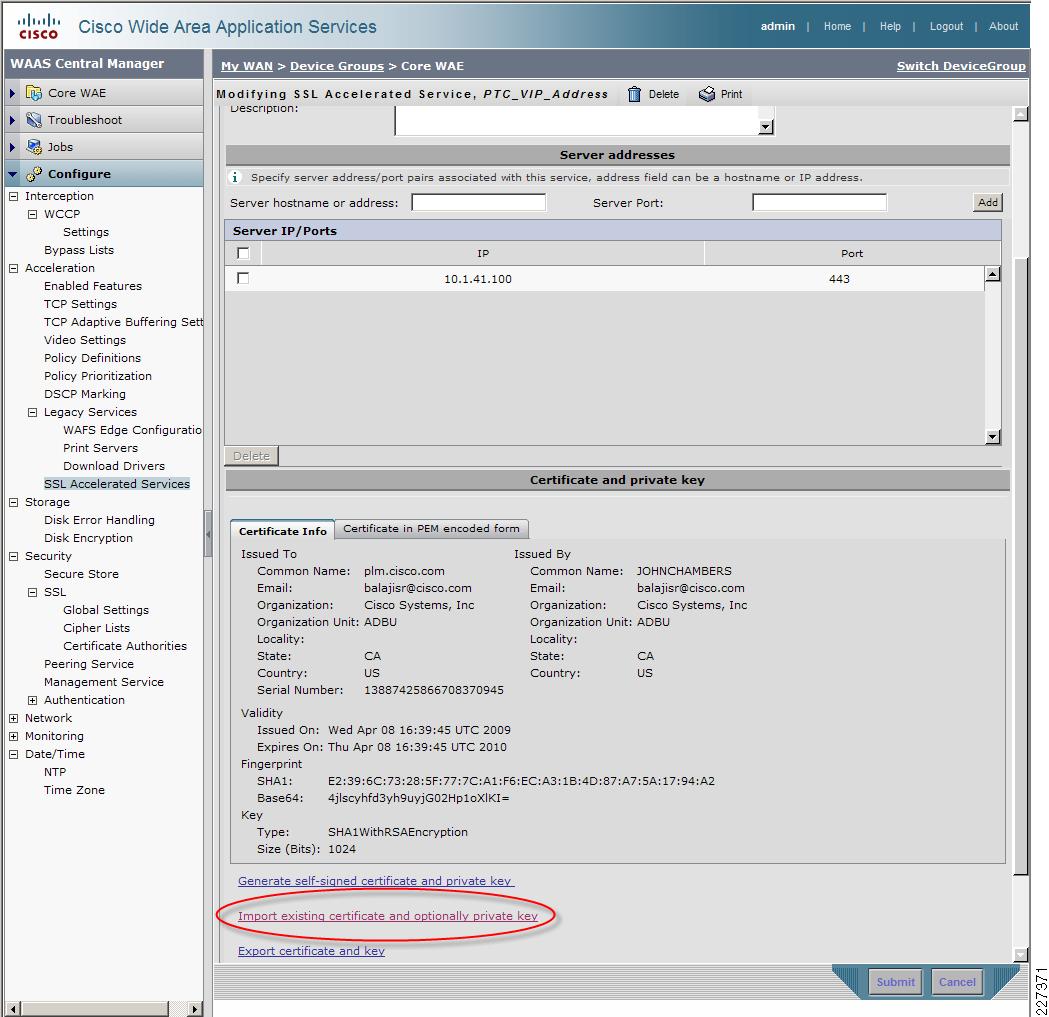The height and width of the screenshot is (1017, 1049).
Task: Click the Troubleshoot tools icon
Action: [33, 120]
